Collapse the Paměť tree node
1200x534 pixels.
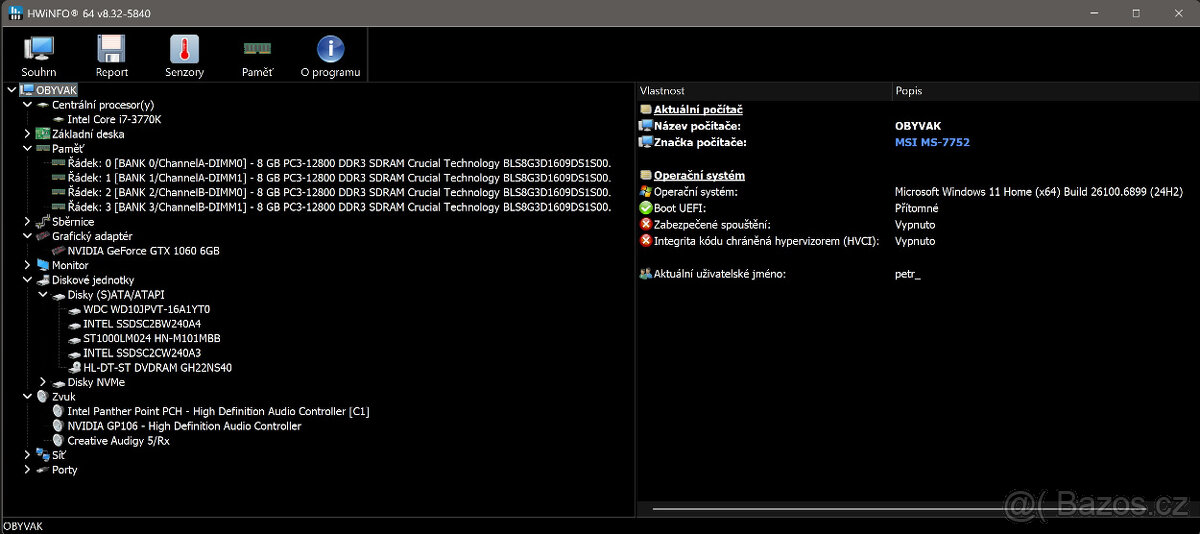tap(27, 148)
